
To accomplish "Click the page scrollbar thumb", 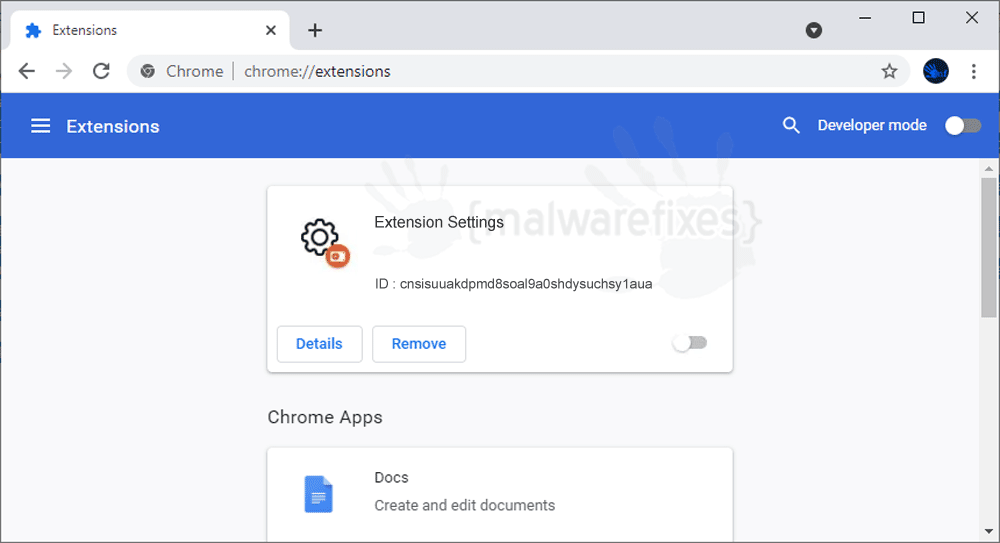I will click(x=989, y=247).
